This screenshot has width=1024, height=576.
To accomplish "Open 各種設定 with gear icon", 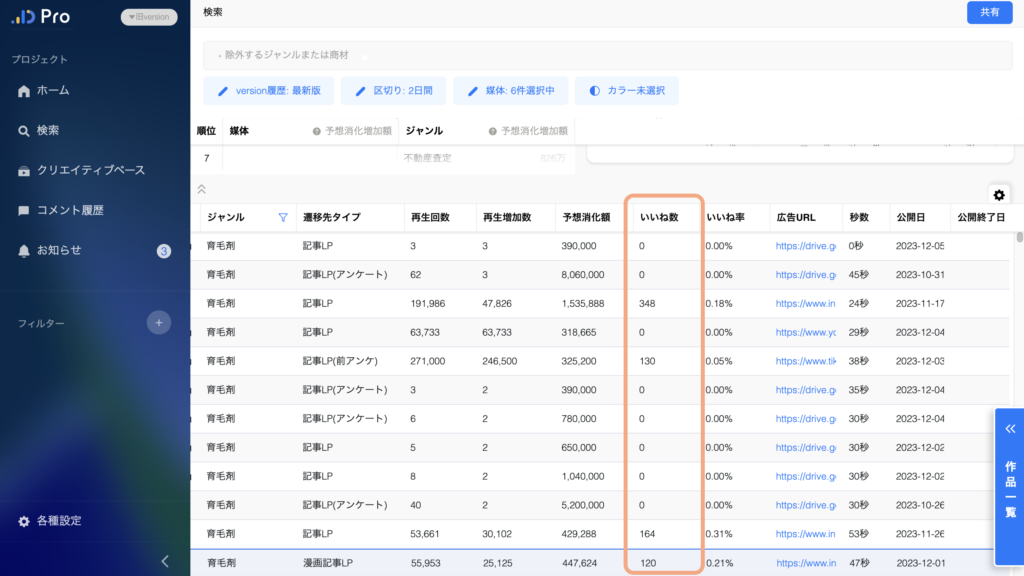I will 58,521.
